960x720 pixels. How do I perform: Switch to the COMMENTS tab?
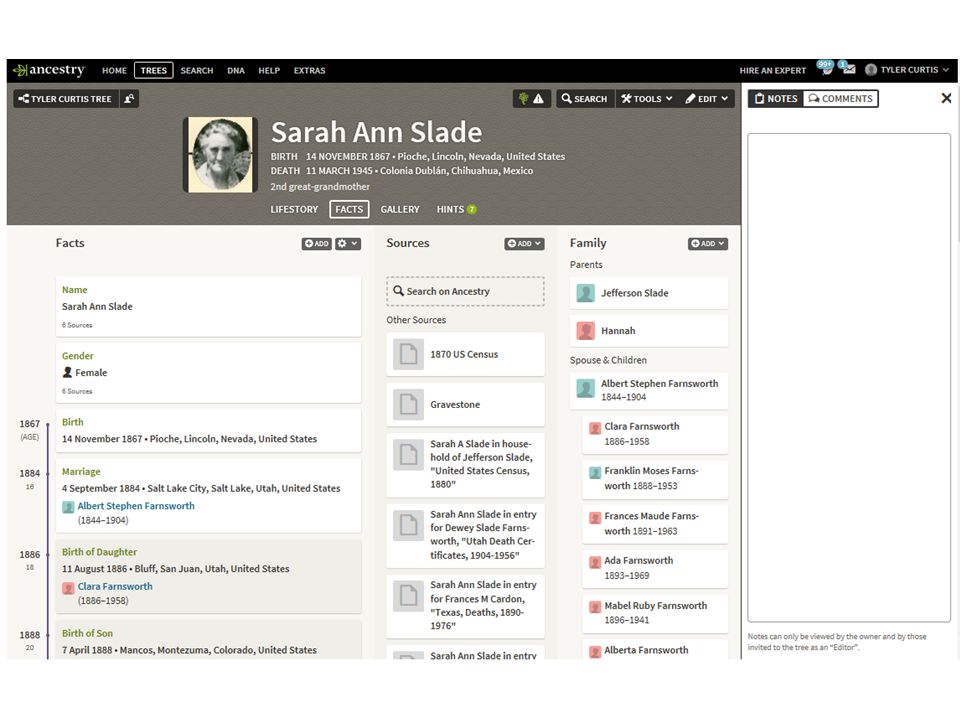coord(841,99)
